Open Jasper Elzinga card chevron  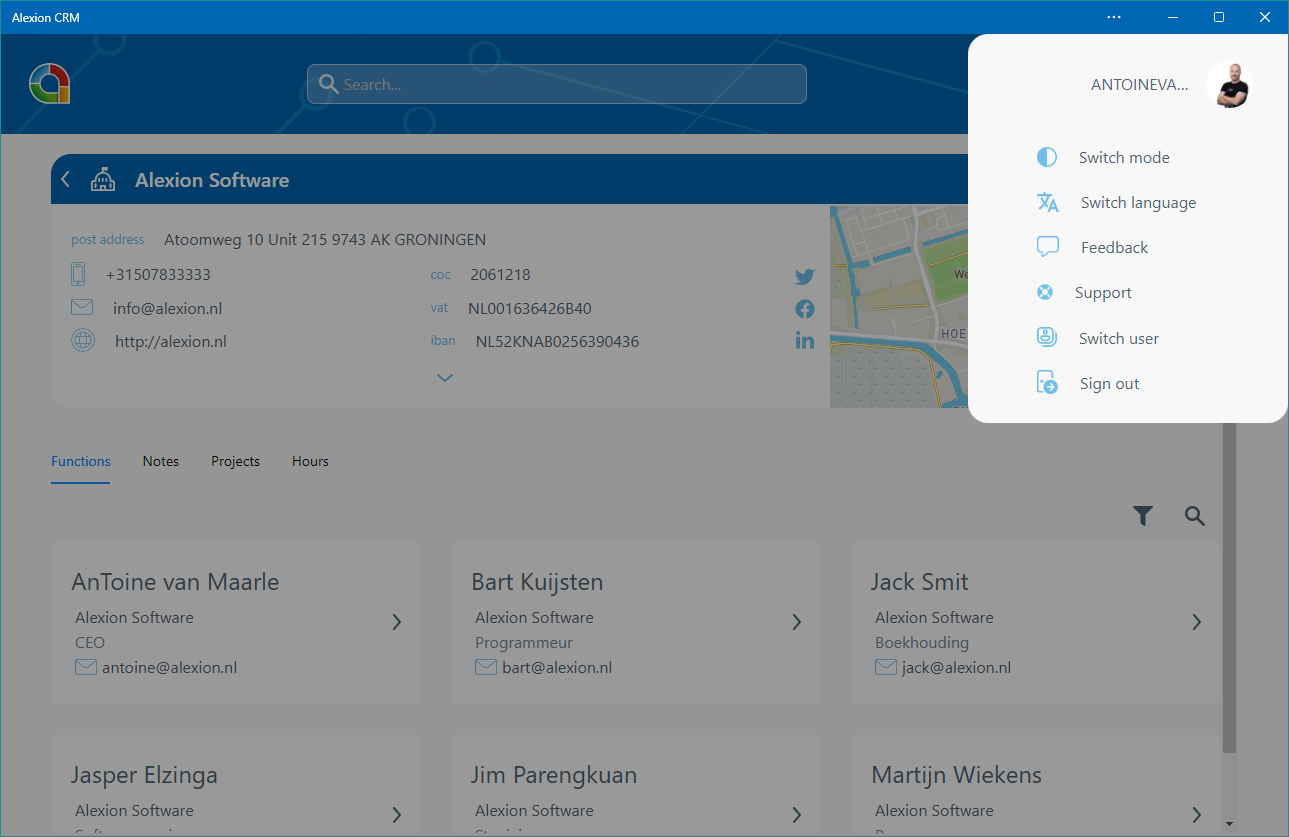click(x=397, y=815)
